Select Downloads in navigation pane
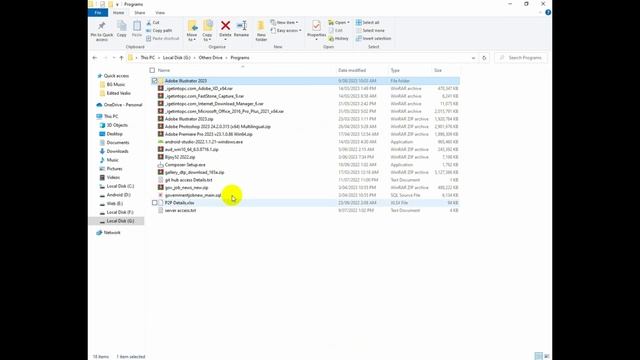This screenshot has width=640, height=360. point(117,151)
